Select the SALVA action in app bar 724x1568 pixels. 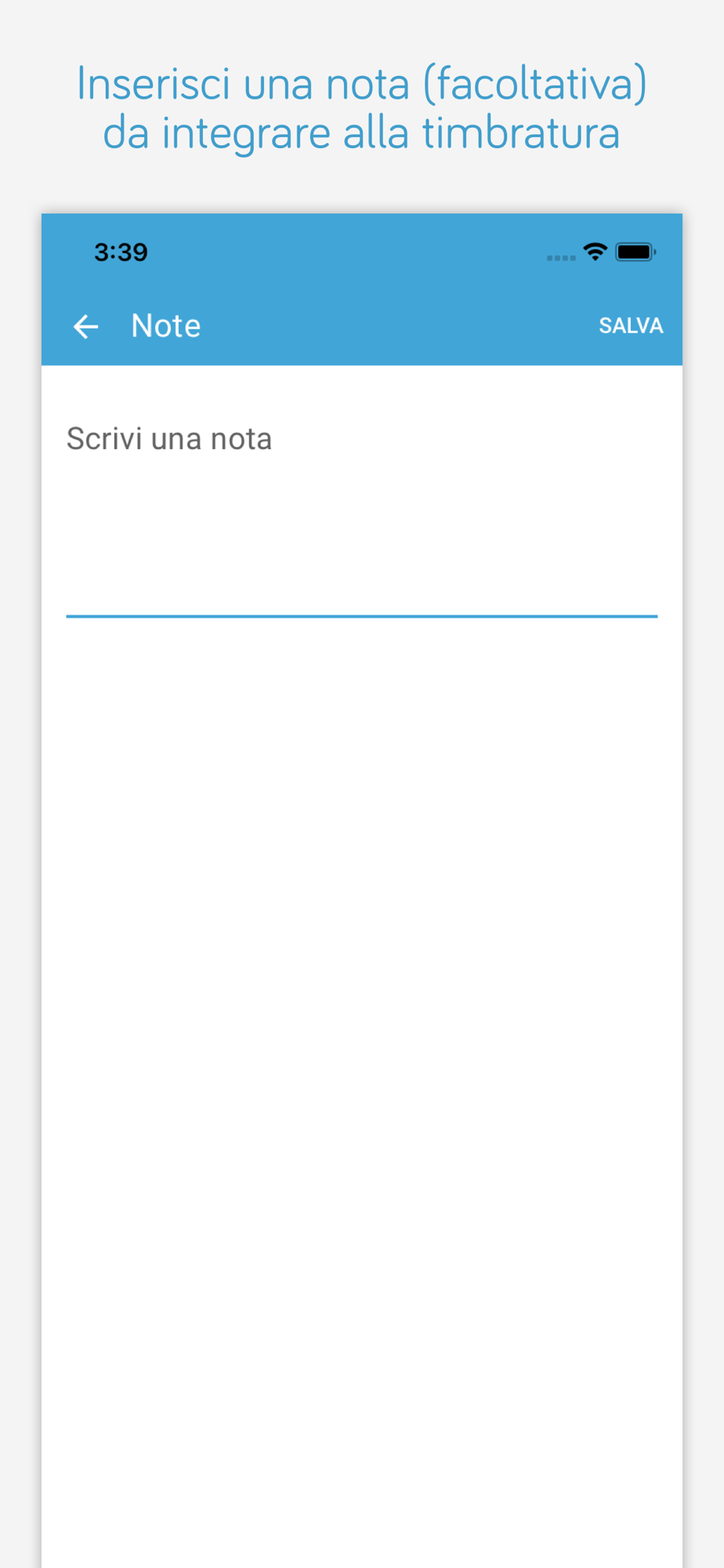coord(631,326)
